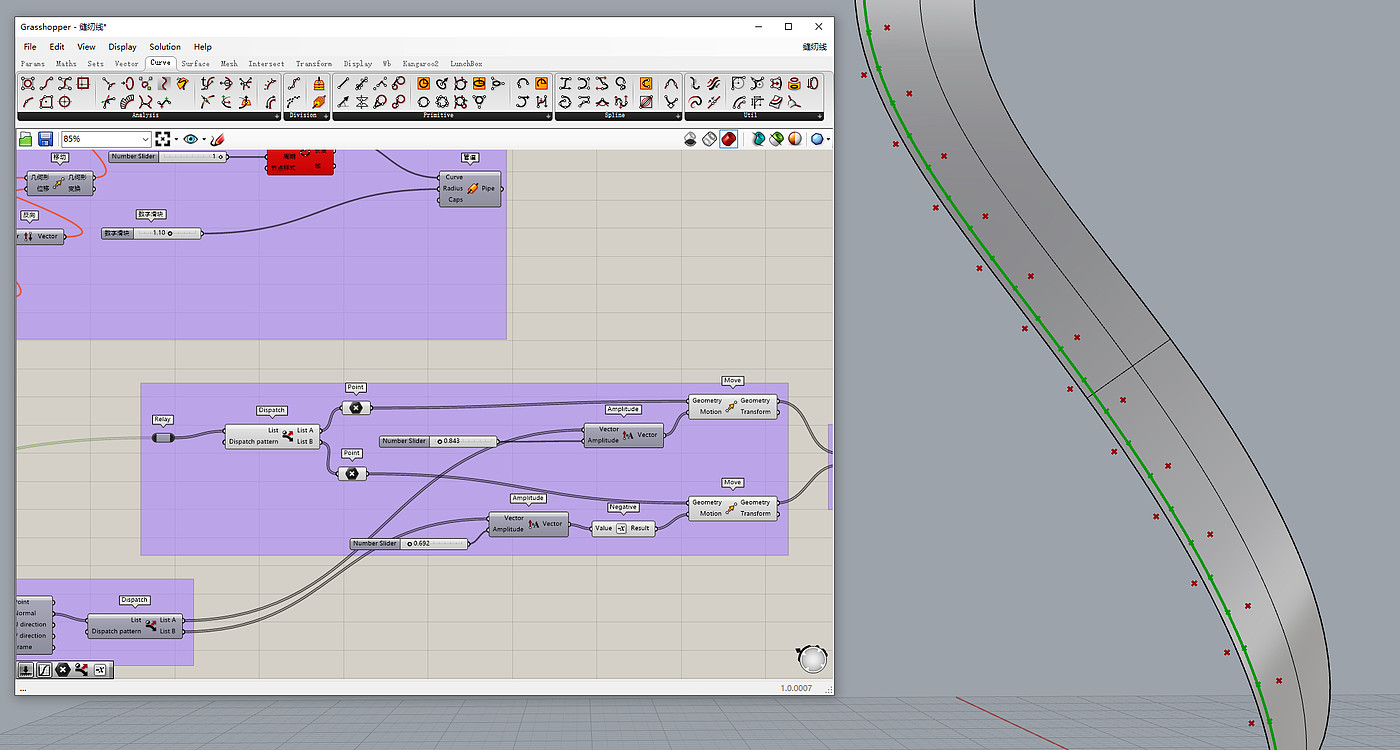Image resolution: width=1400 pixels, height=750 pixels.
Task: Toggle the no-preview mode button
Action: 691,139
